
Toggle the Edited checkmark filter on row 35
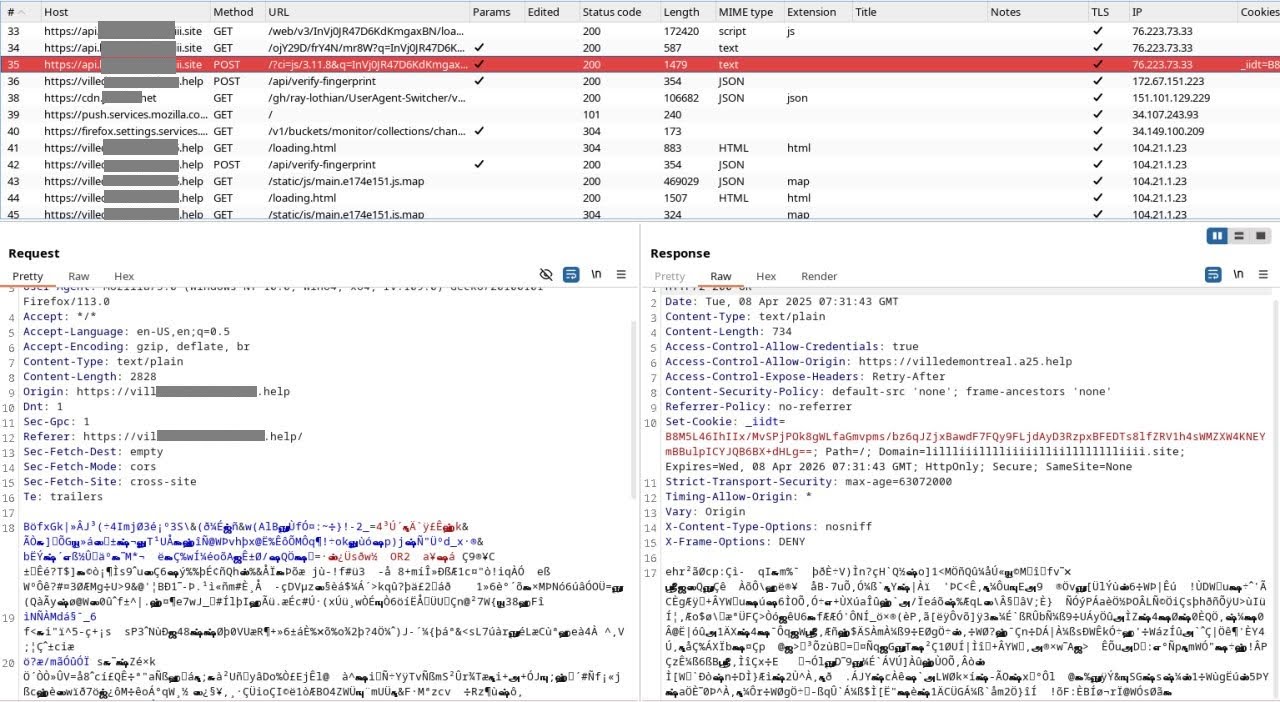click(x=478, y=64)
